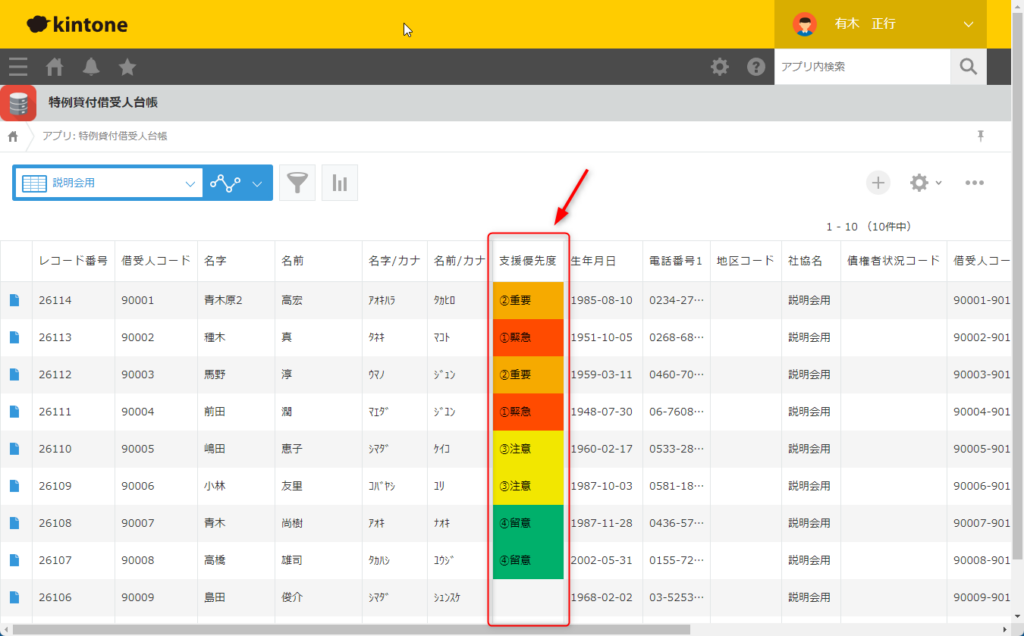Open the favorites star icon

pyautogui.click(x=127, y=67)
